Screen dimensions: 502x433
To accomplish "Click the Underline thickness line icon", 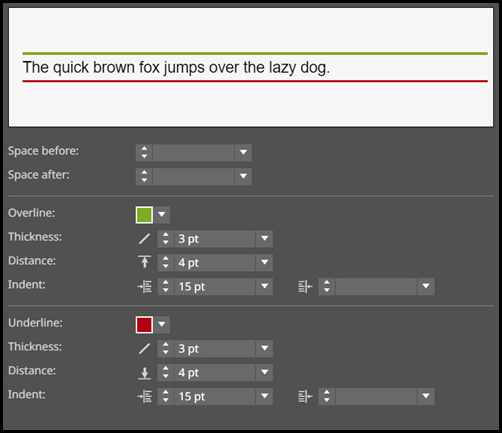I will point(144,349).
